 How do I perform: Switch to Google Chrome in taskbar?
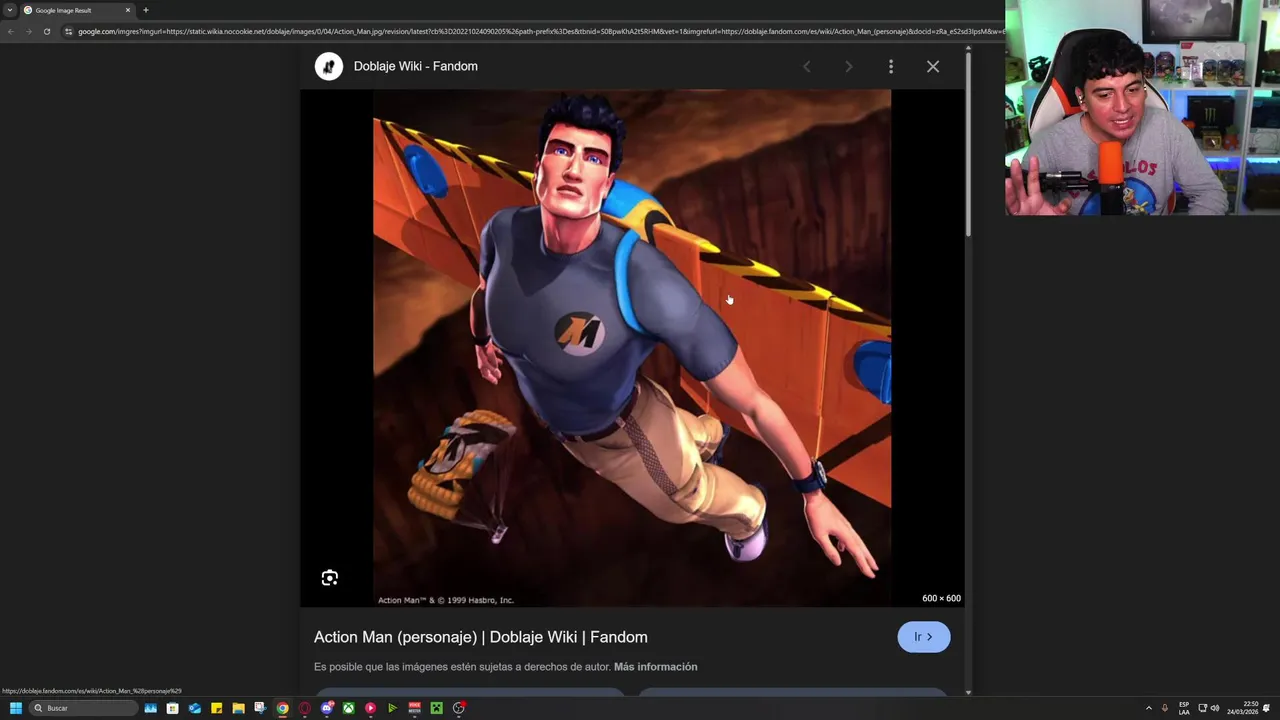tap(283, 708)
